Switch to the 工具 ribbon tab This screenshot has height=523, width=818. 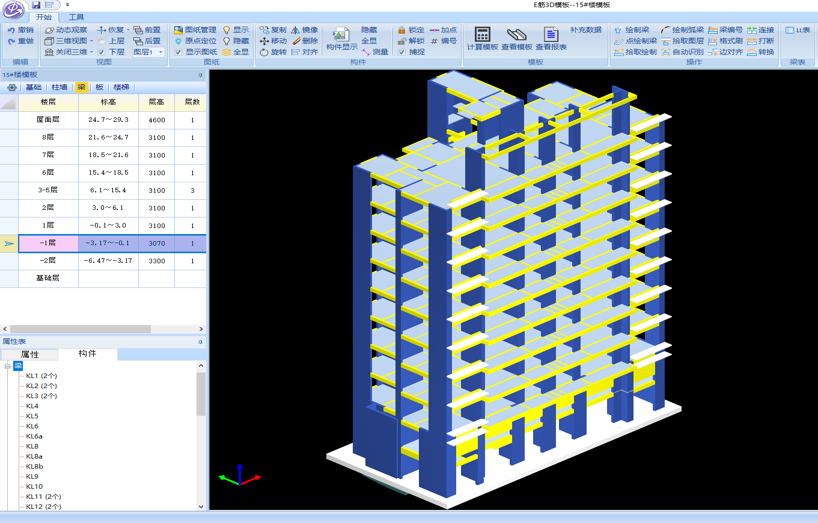[76, 17]
